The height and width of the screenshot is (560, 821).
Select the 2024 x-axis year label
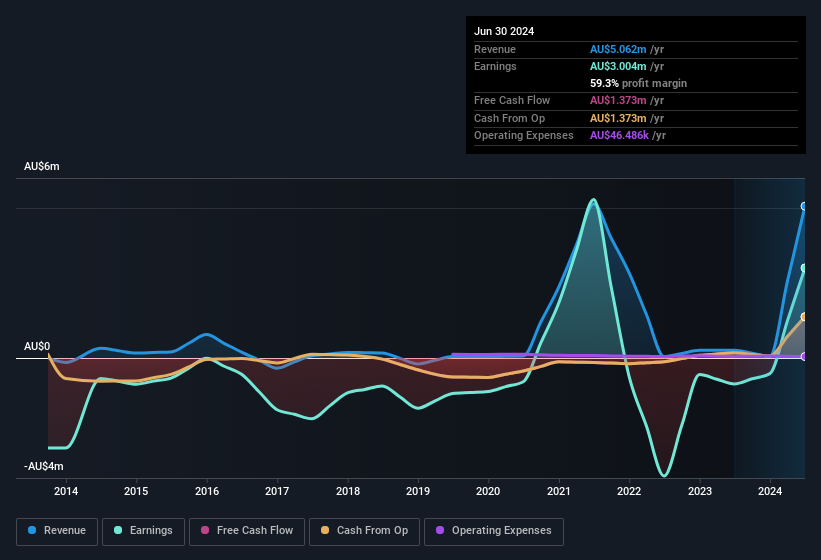770,491
